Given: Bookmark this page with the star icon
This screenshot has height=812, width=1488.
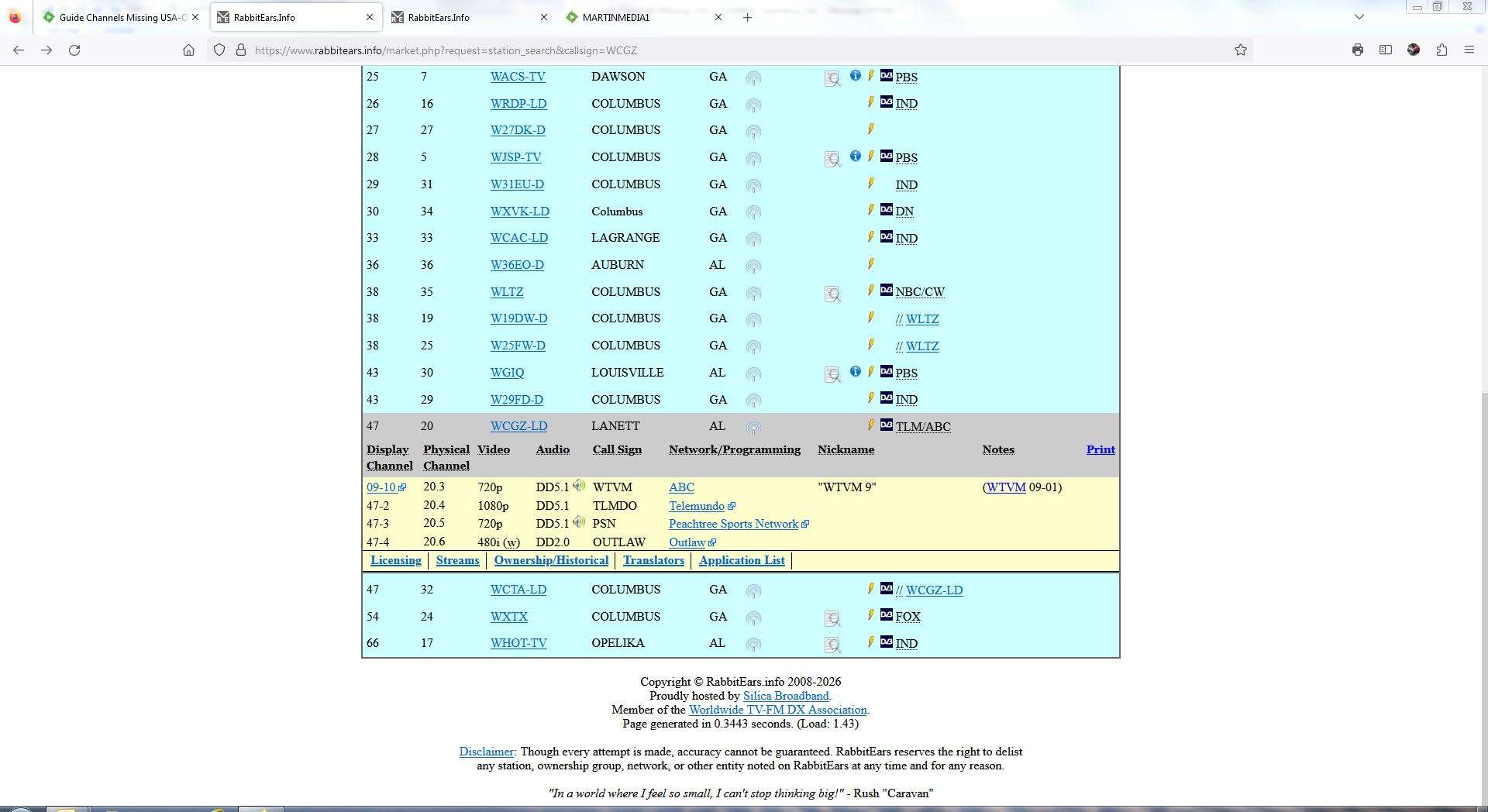Looking at the screenshot, I should [x=1241, y=50].
